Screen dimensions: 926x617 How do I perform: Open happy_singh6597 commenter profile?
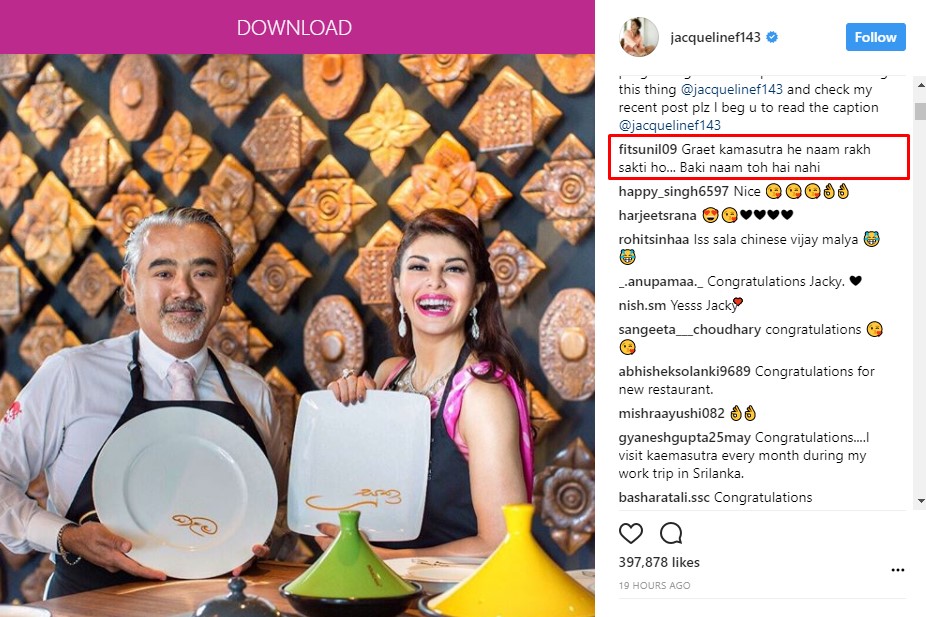pyautogui.click(x=673, y=191)
